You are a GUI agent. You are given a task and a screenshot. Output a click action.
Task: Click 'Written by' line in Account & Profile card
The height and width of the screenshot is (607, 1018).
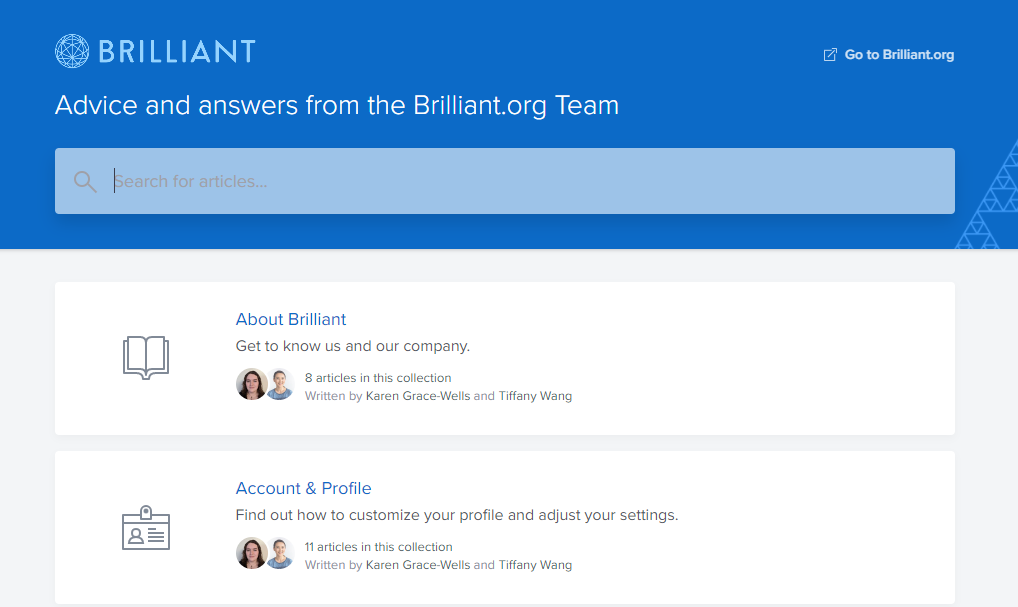point(438,565)
